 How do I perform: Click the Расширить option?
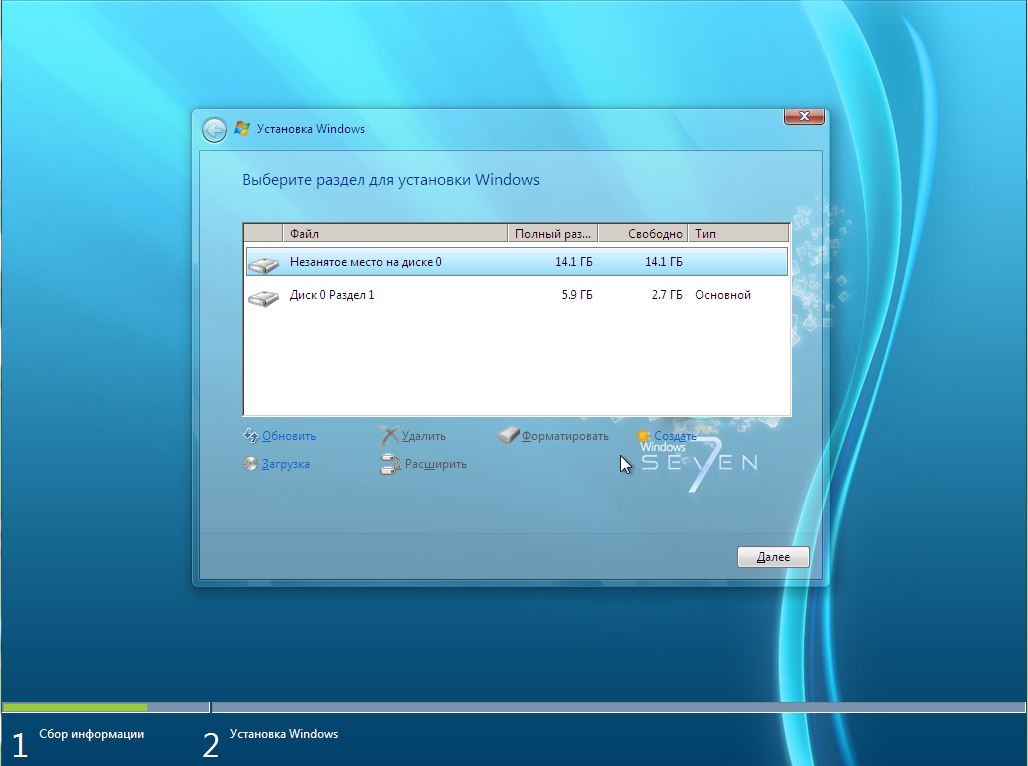[435, 464]
